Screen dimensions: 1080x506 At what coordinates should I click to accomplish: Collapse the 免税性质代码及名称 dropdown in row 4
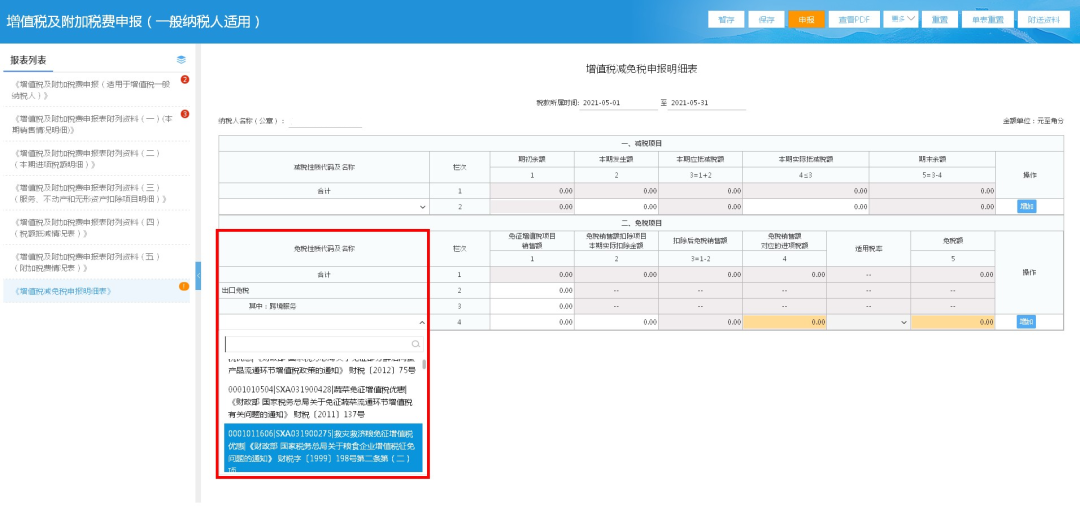[x=422, y=321]
